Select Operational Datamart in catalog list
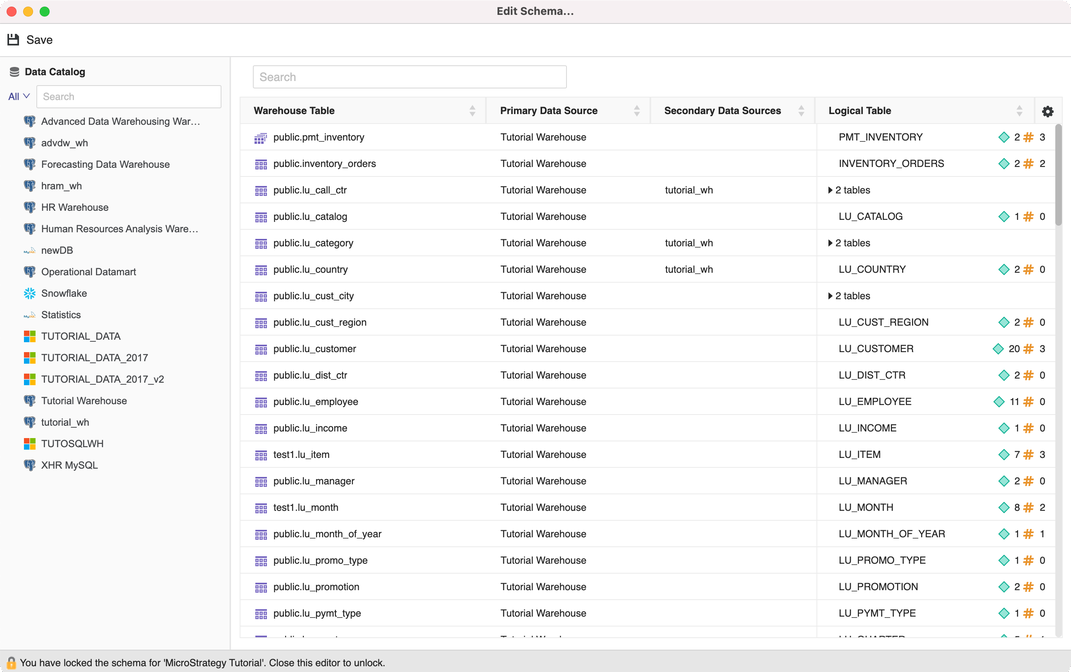This screenshot has width=1071, height=672. click(x=88, y=272)
